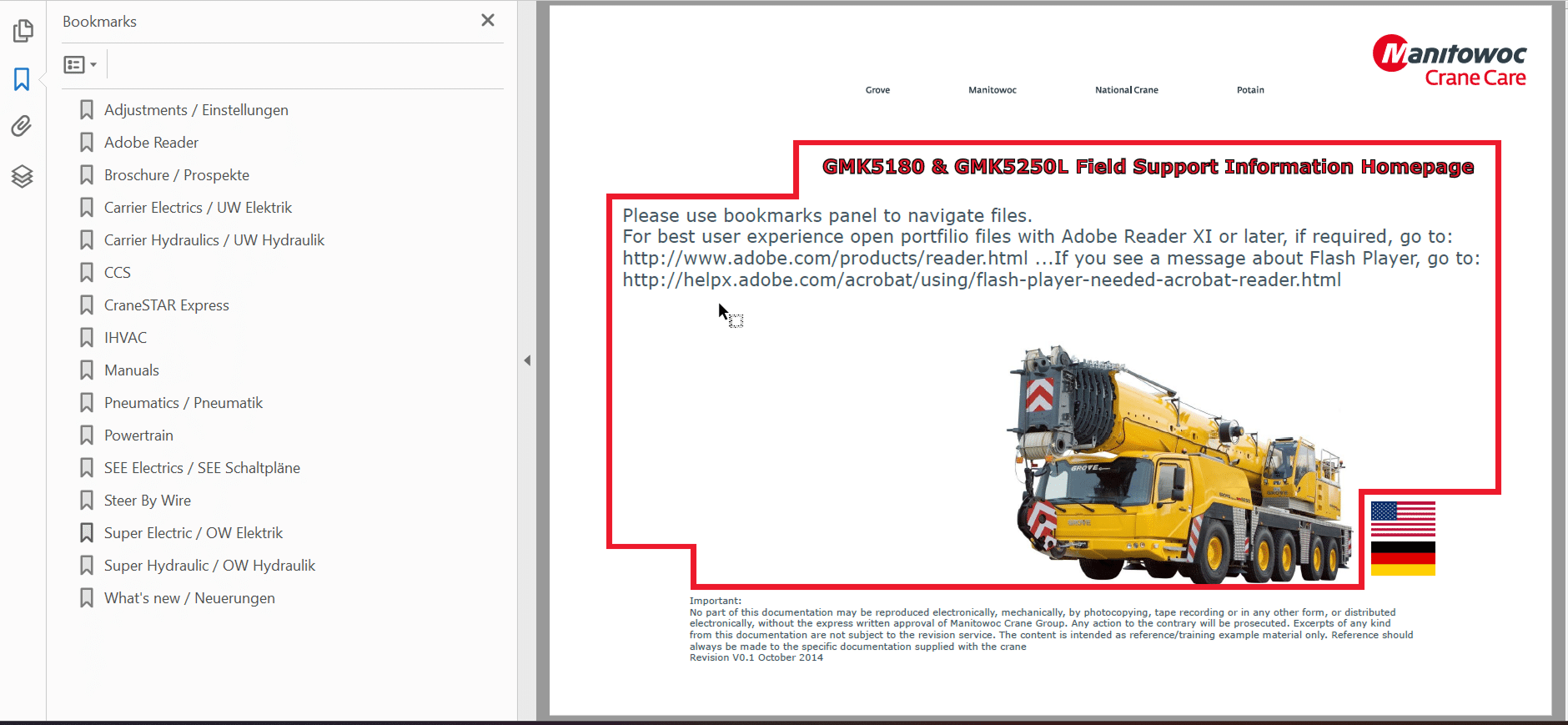Click the bookmark icon beside Steer By Wire

pyautogui.click(x=87, y=501)
